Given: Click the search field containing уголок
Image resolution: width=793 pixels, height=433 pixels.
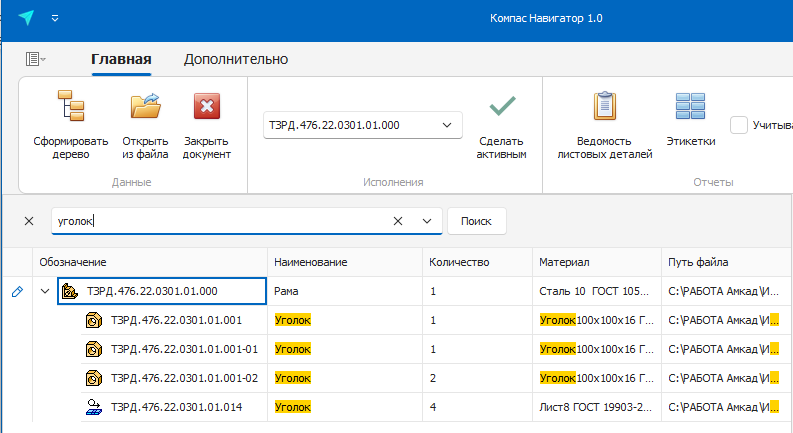Looking at the screenshot, I should point(220,221).
